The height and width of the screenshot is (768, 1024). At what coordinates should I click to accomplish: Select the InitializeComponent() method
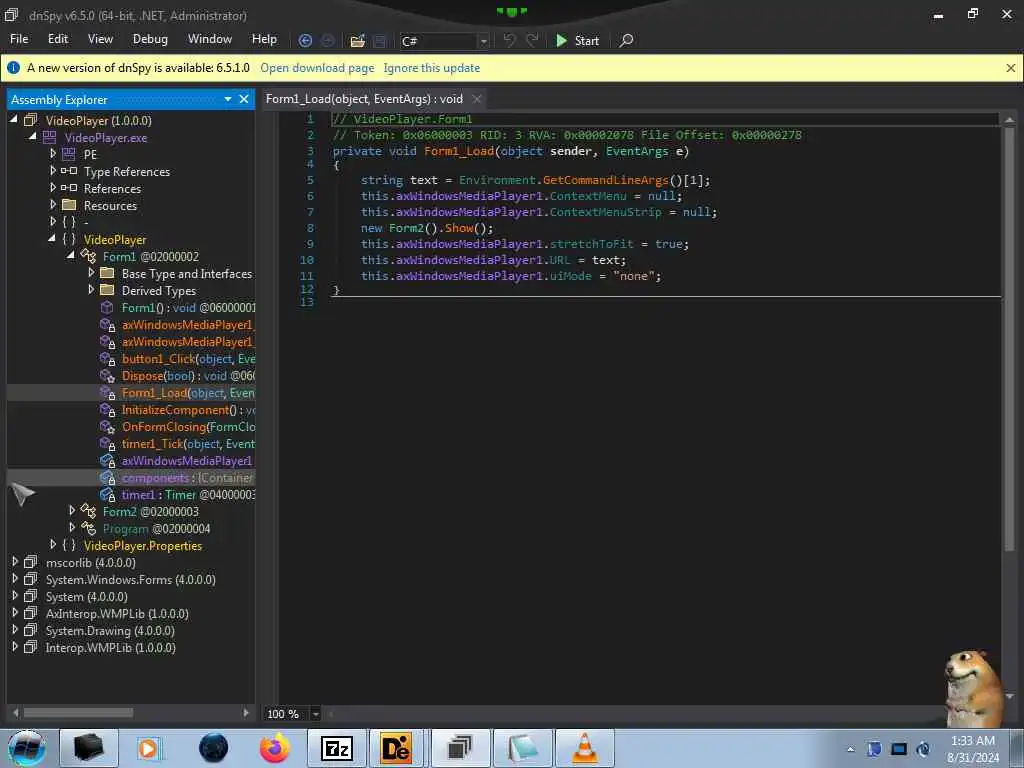coord(188,409)
